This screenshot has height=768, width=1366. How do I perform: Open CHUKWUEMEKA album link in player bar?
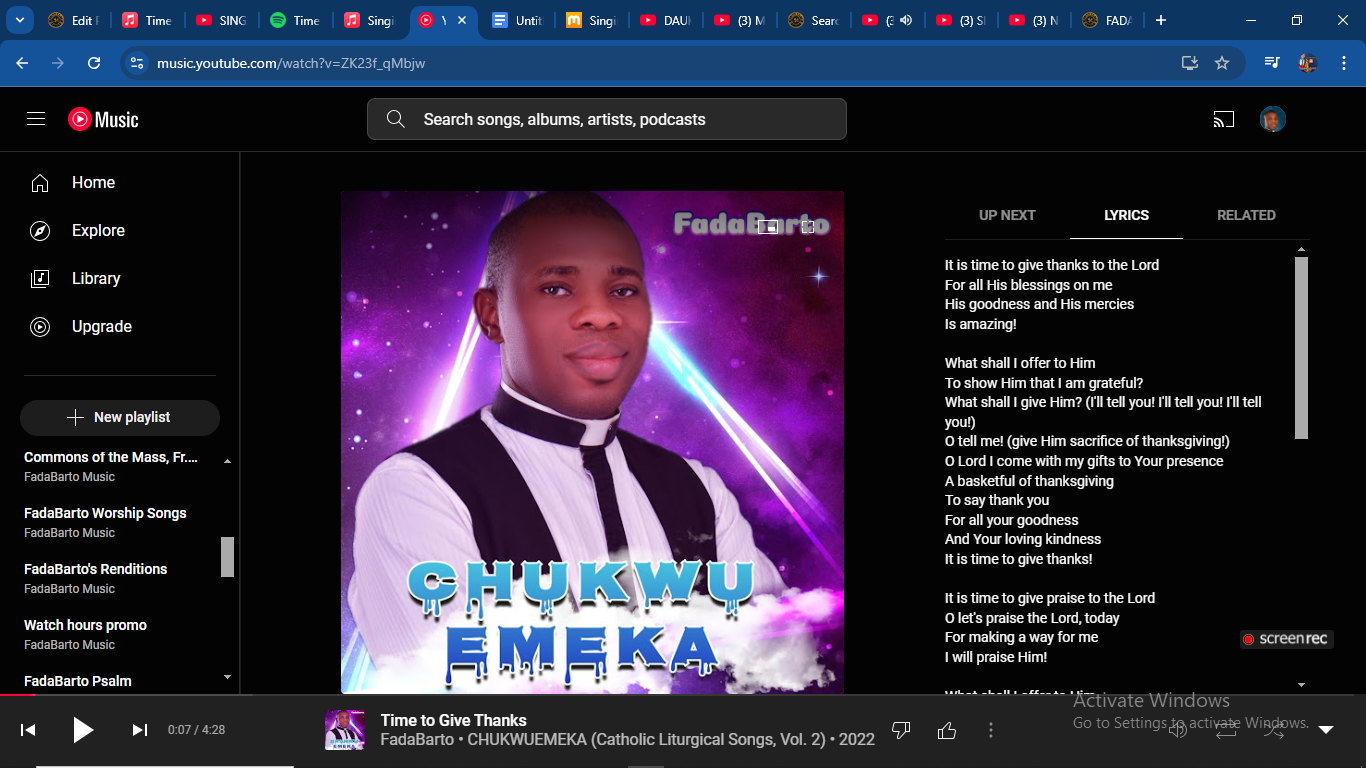click(x=645, y=740)
